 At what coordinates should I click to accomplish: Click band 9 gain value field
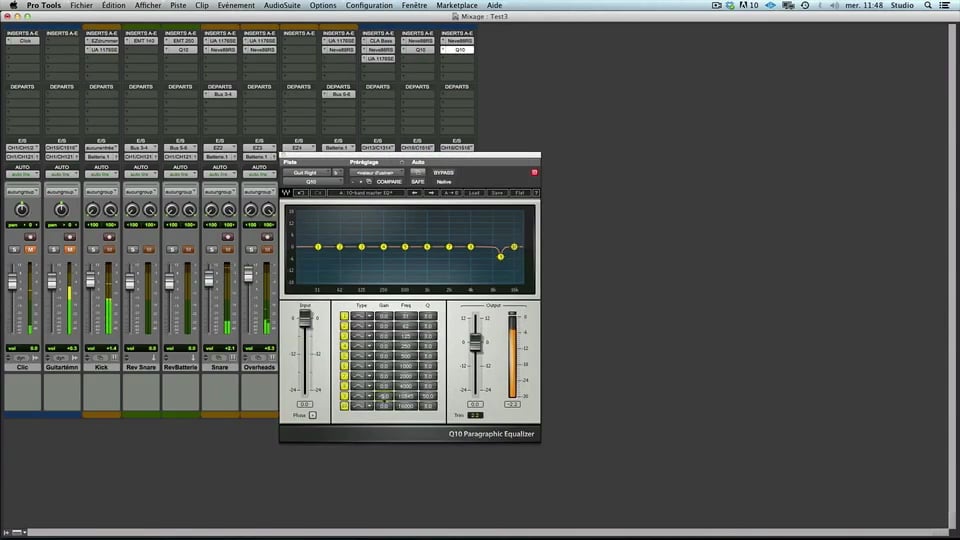tap(384, 396)
